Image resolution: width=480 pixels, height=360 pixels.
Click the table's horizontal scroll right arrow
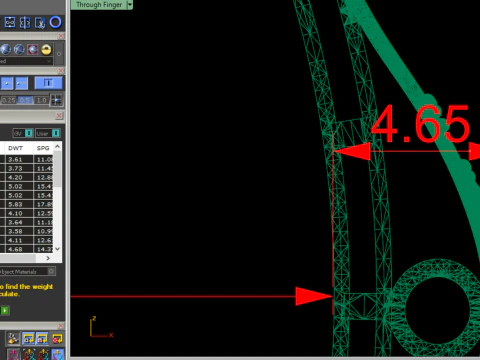pos(48,258)
